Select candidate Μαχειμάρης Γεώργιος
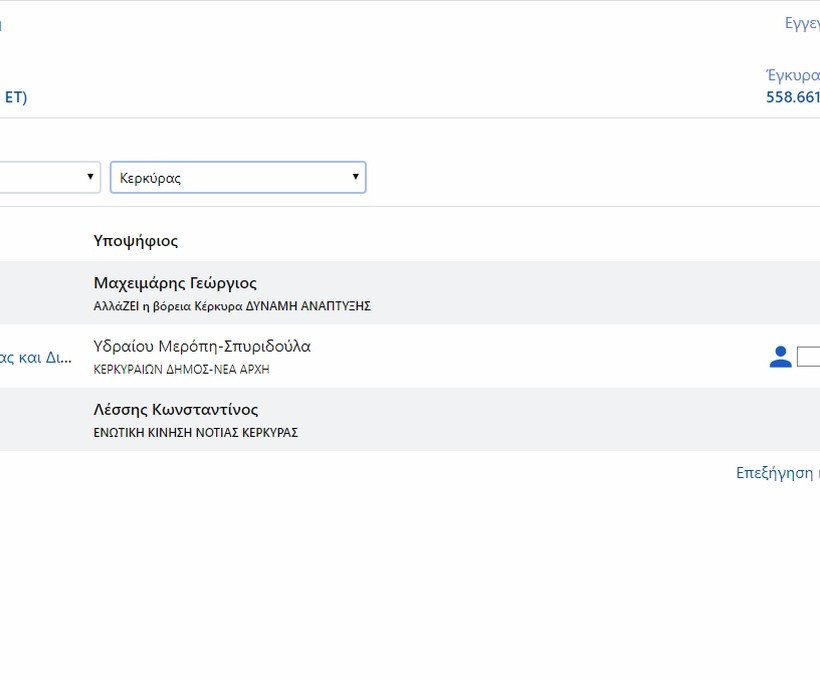820x680 pixels. (x=175, y=283)
